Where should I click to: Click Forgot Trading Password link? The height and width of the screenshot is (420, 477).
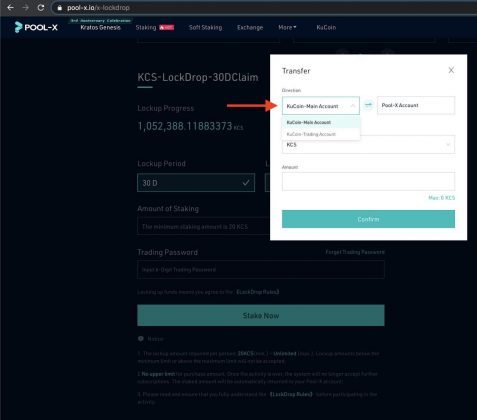tap(355, 252)
